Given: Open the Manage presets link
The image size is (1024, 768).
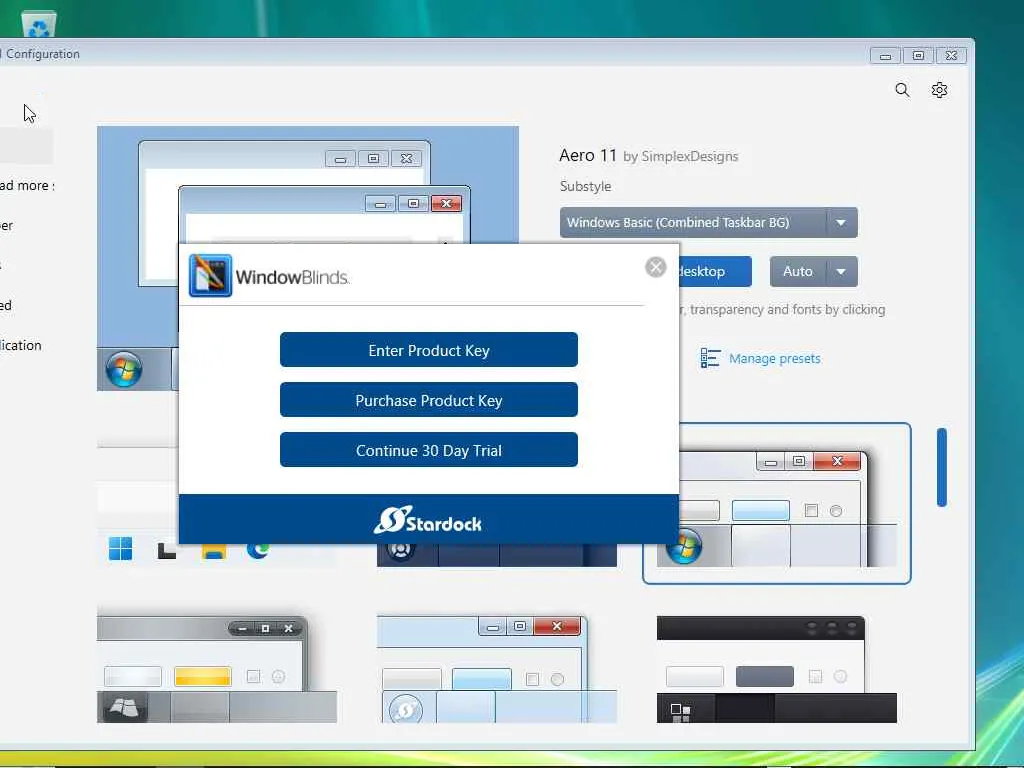Looking at the screenshot, I should [775, 359].
